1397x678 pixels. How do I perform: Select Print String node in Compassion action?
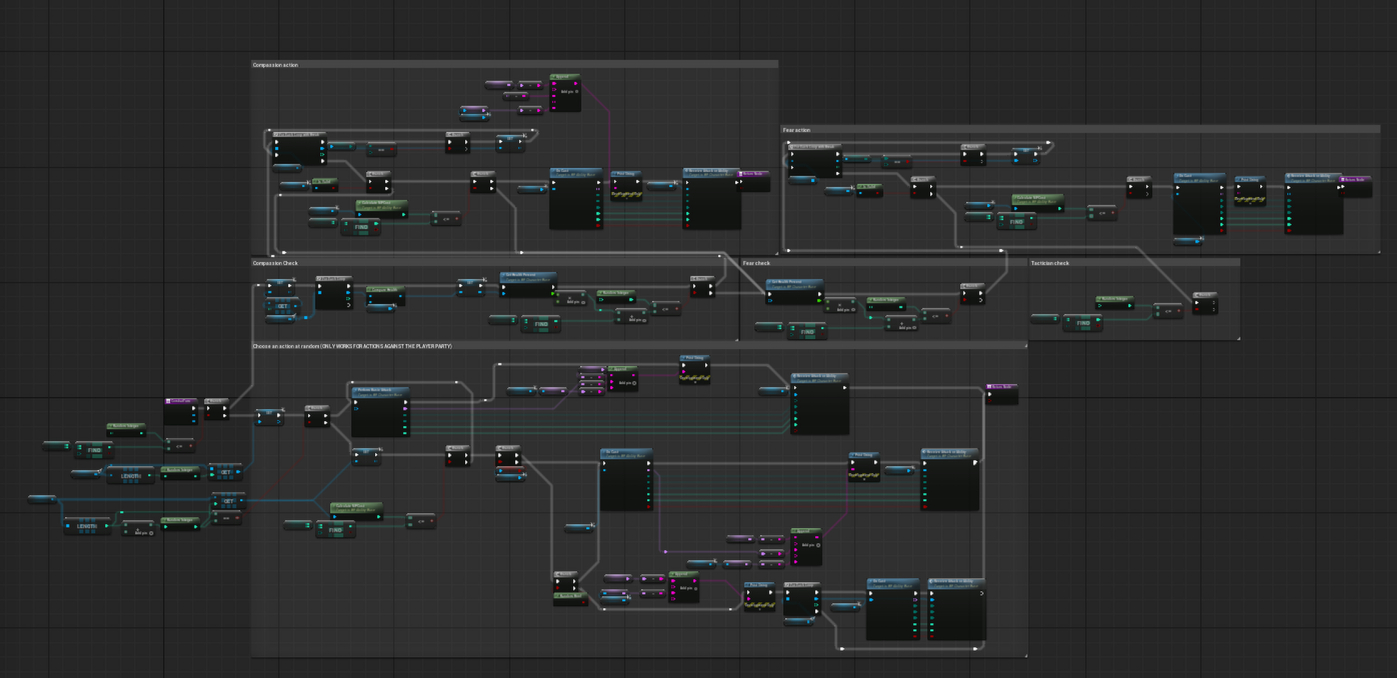pos(626,174)
